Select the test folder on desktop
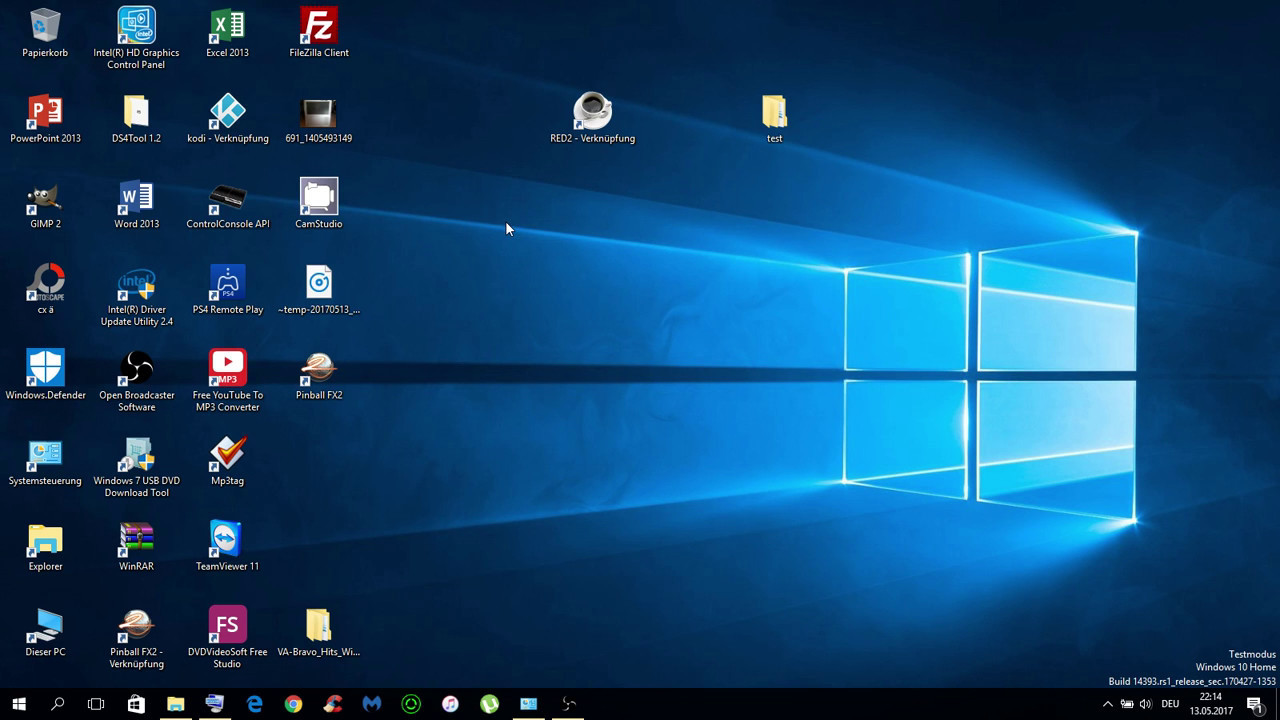This screenshot has height=720, width=1280. click(774, 111)
